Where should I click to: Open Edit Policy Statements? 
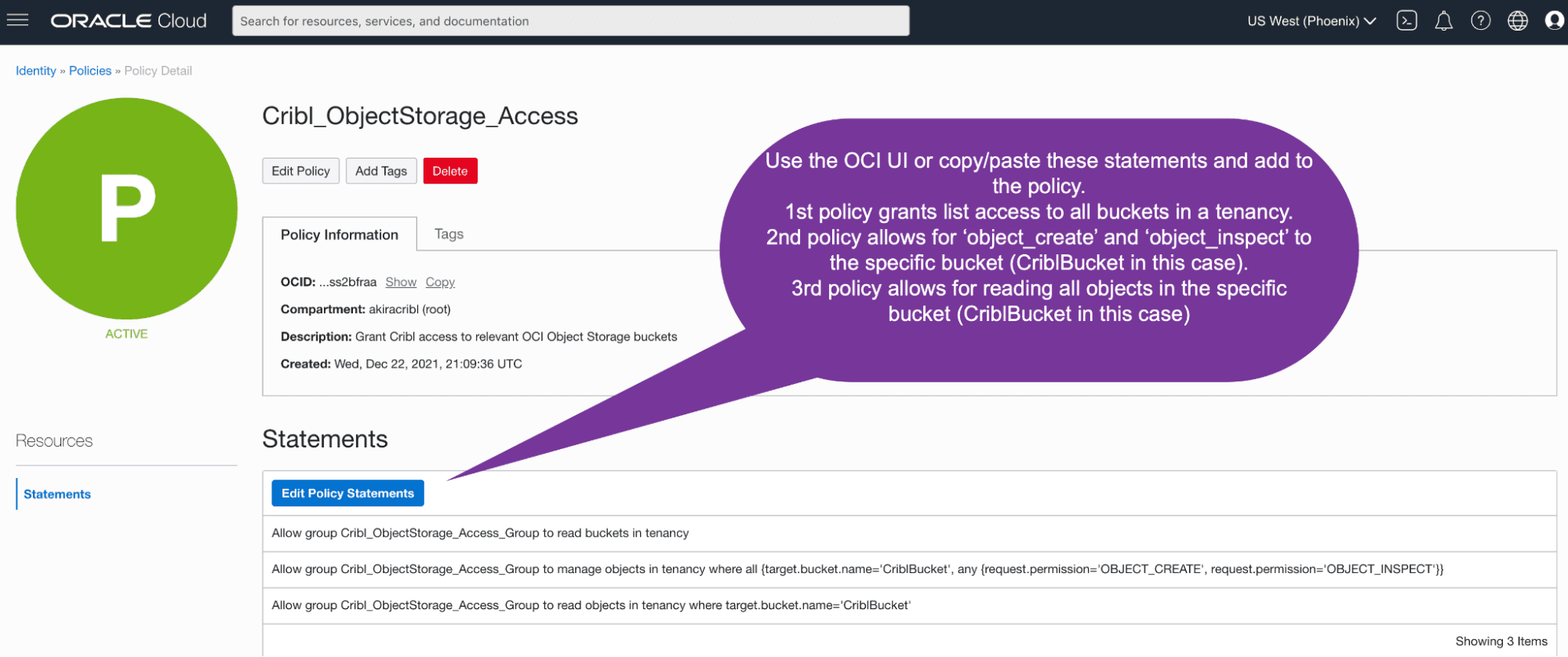(x=347, y=493)
